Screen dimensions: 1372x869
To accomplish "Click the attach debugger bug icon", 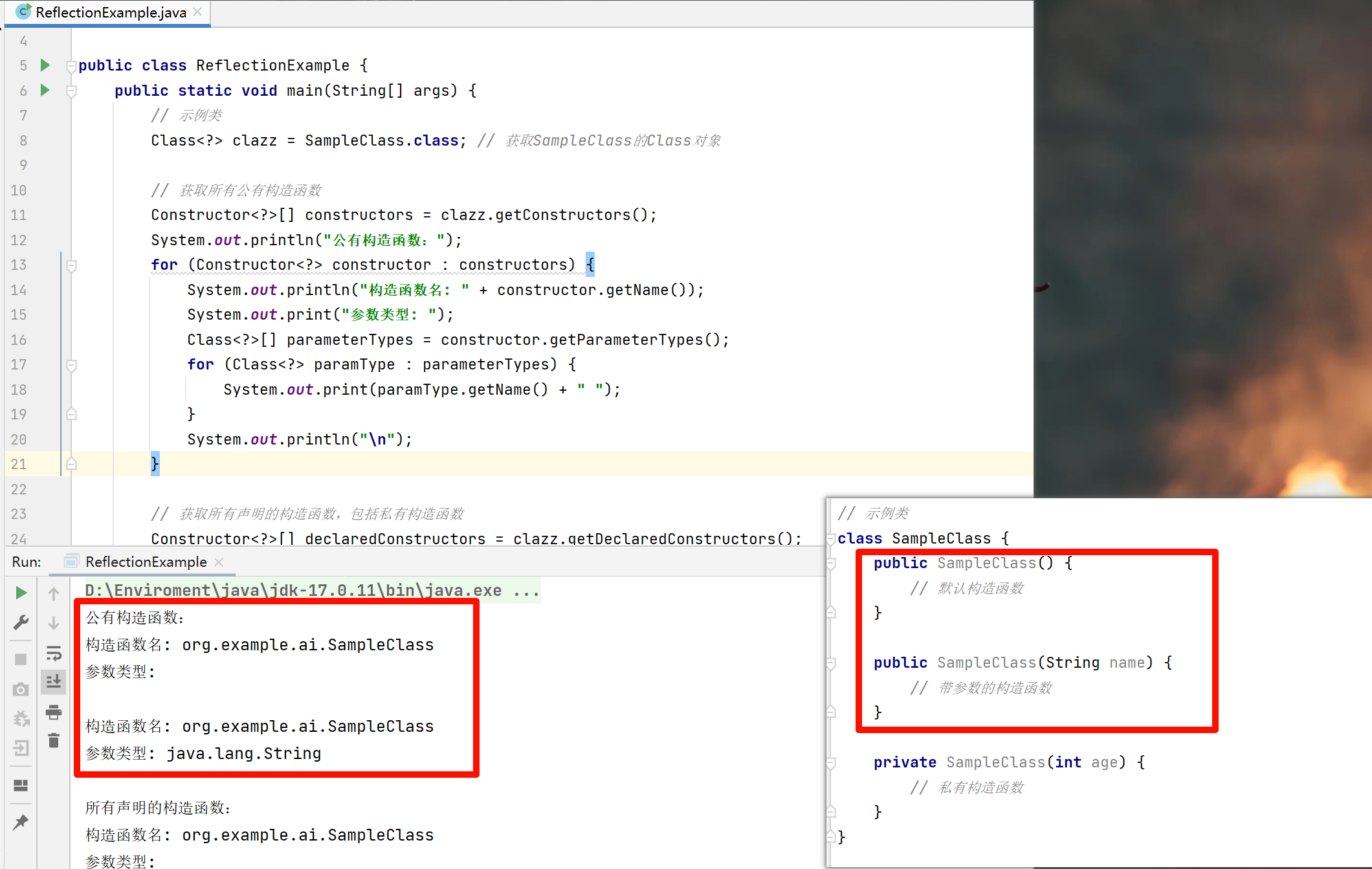I will pos(21,718).
